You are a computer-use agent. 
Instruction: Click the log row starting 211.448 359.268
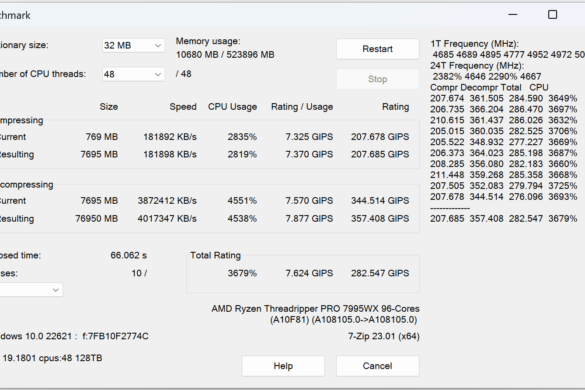point(504,175)
